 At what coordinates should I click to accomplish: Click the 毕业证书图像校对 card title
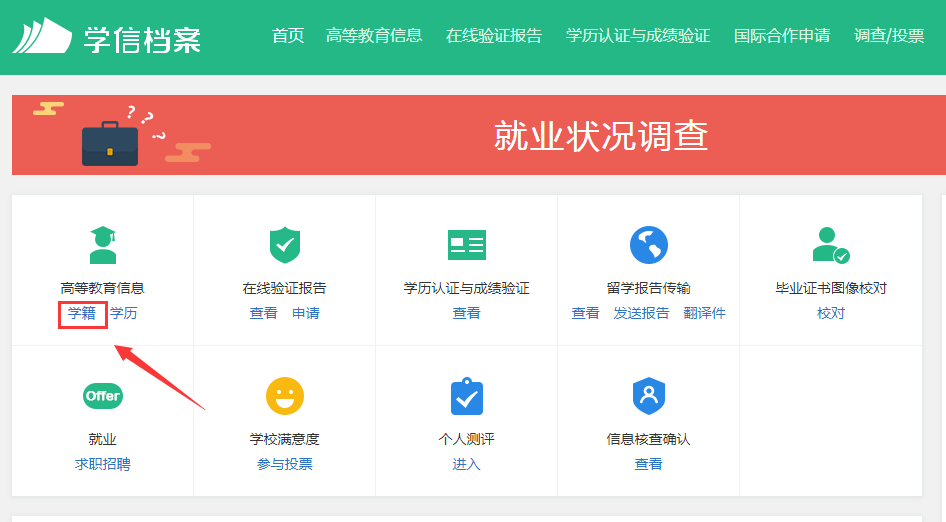(x=831, y=288)
